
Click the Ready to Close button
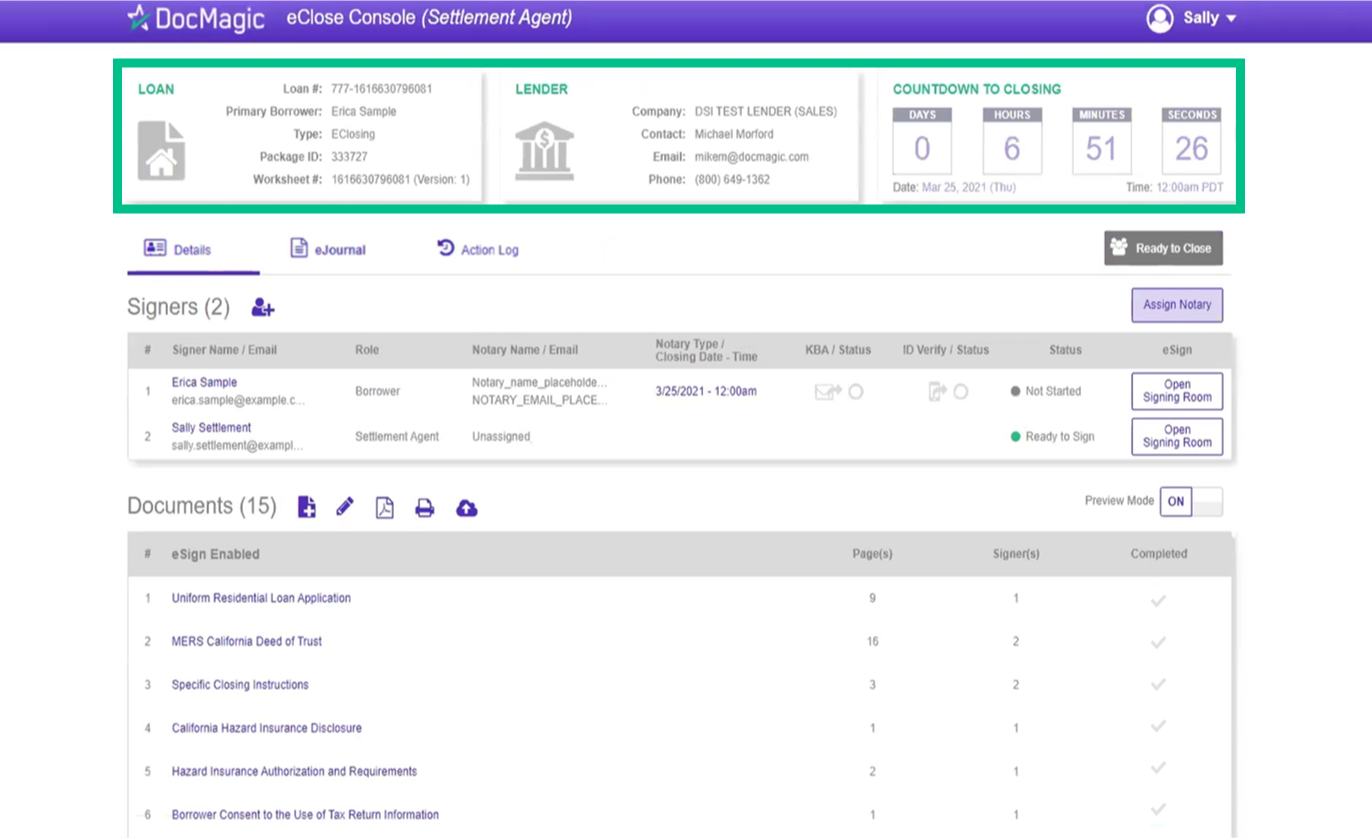pos(1163,248)
